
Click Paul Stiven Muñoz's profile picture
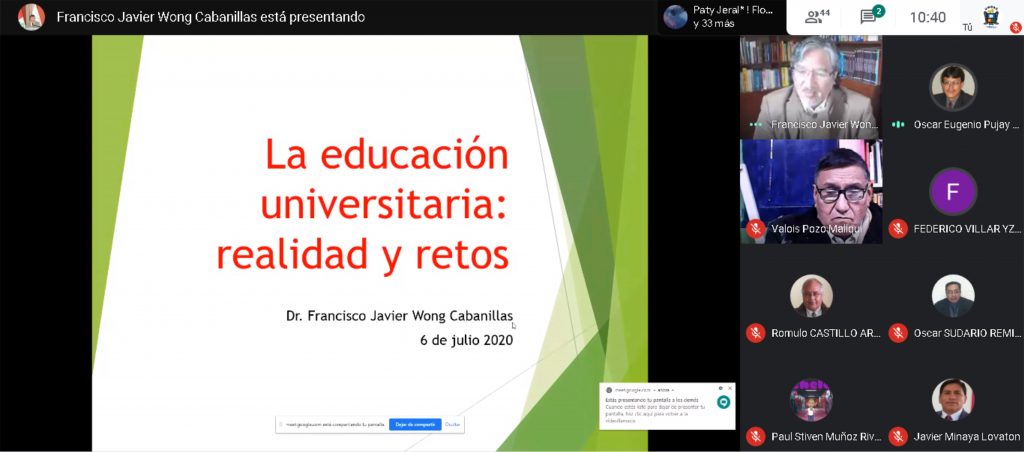811,400
